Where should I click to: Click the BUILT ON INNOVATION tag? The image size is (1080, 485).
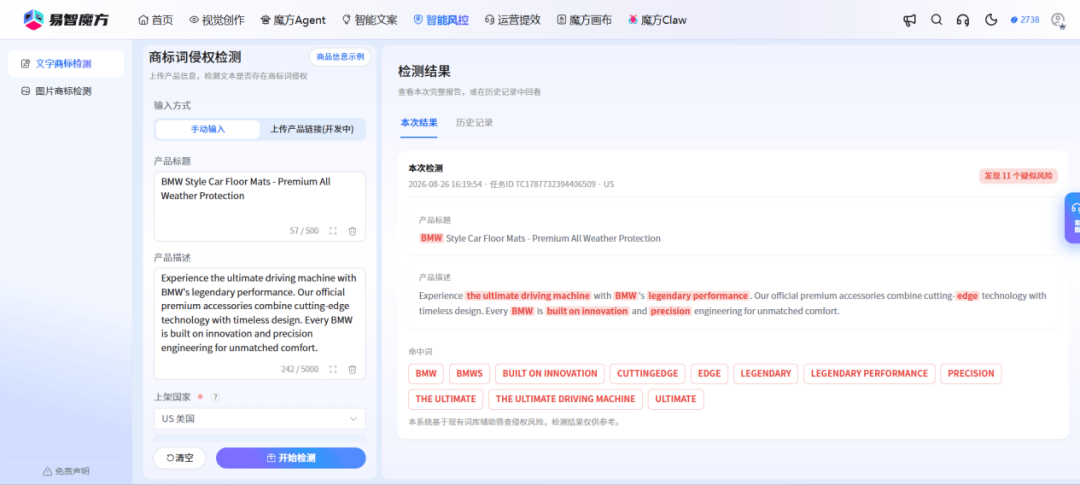(x=550, y=373)
